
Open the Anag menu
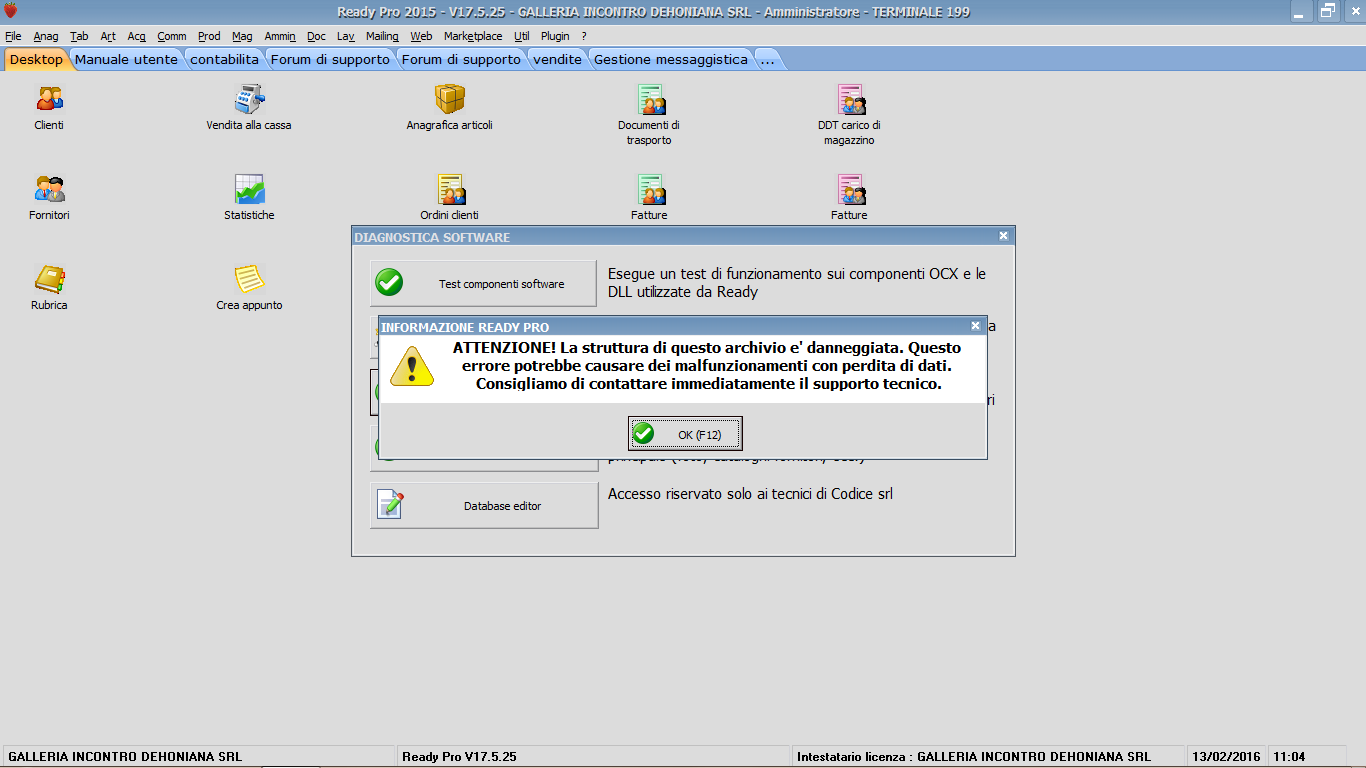[46, 36]
